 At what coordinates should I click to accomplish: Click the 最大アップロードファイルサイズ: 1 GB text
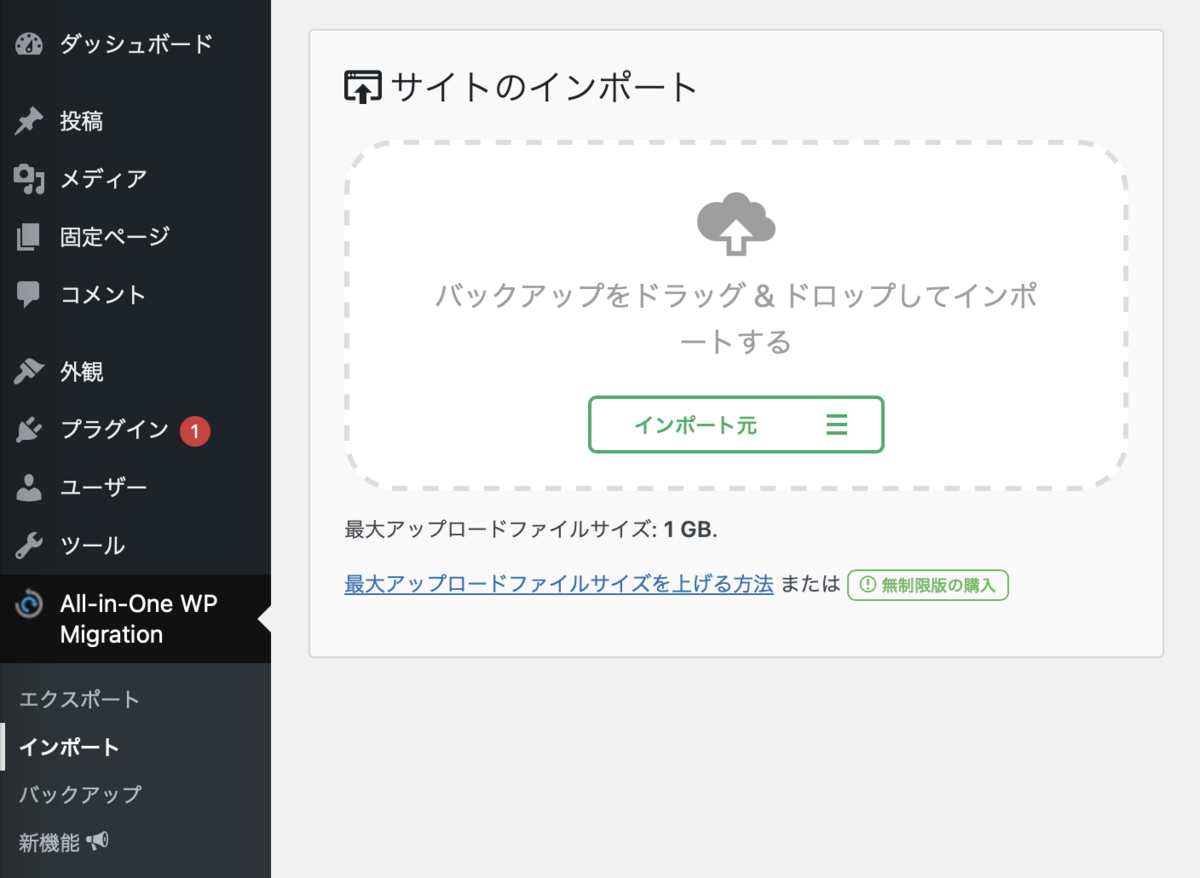(531, 530)
